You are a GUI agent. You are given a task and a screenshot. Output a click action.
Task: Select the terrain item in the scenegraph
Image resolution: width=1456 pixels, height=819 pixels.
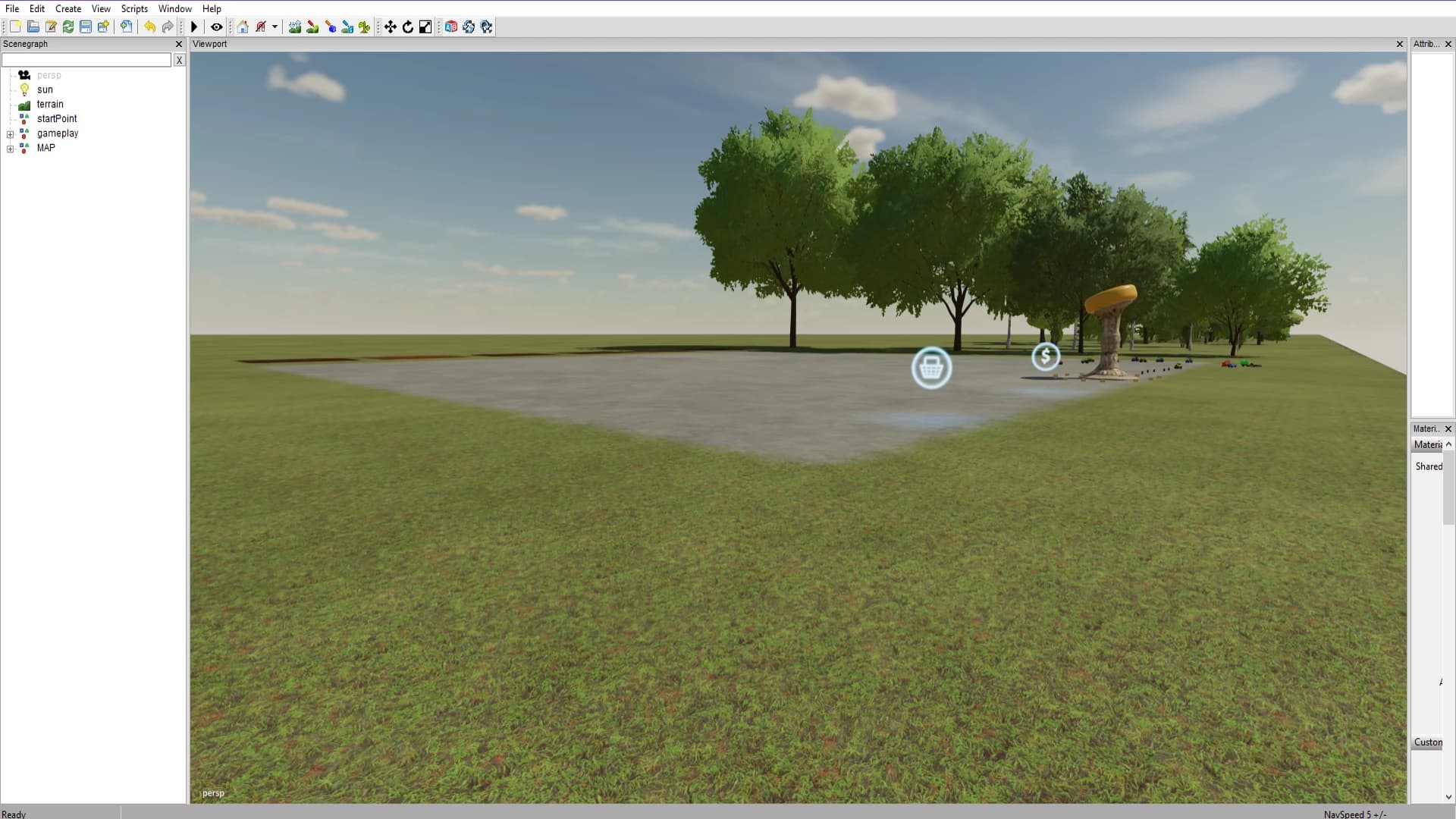(x=50, y=105)
